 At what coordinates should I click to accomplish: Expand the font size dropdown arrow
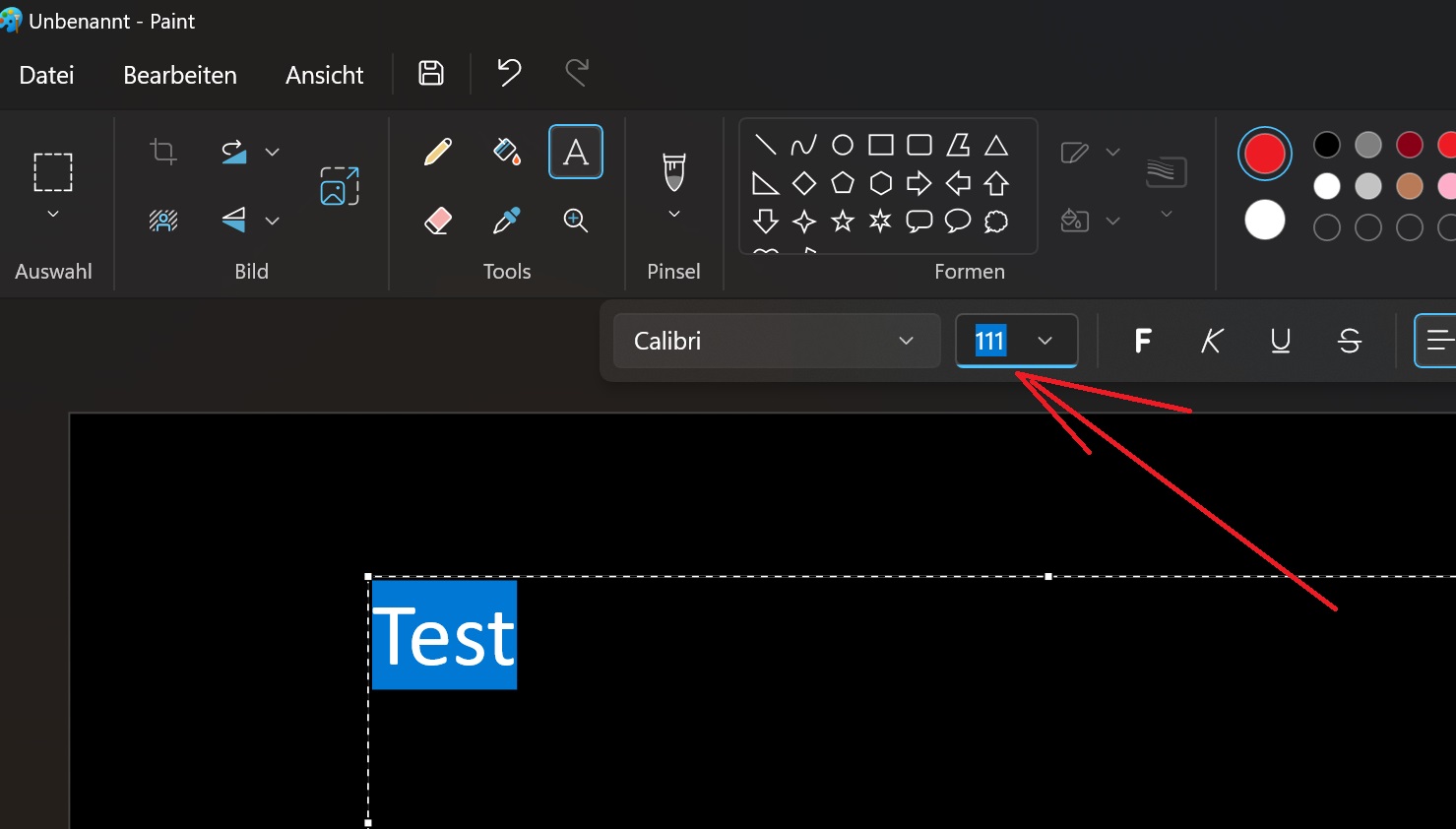[1045, 341]
